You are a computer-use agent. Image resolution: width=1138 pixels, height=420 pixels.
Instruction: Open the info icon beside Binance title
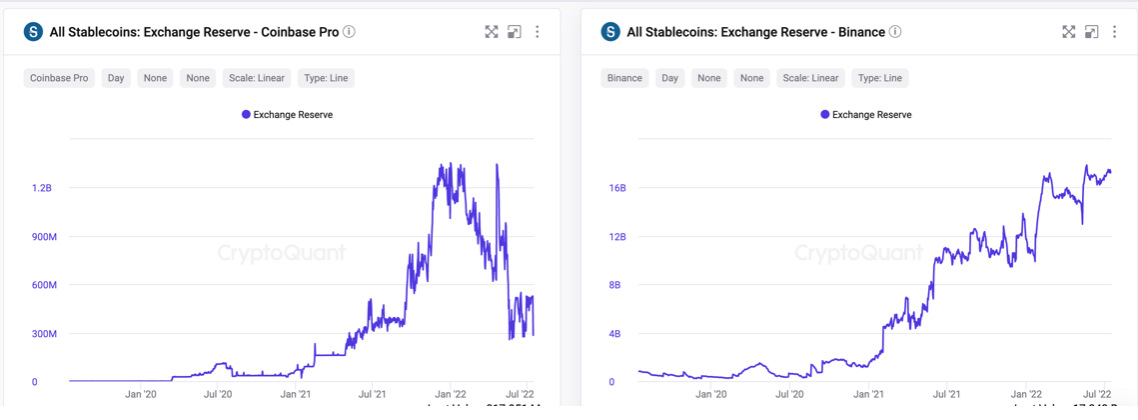point(895,31)
